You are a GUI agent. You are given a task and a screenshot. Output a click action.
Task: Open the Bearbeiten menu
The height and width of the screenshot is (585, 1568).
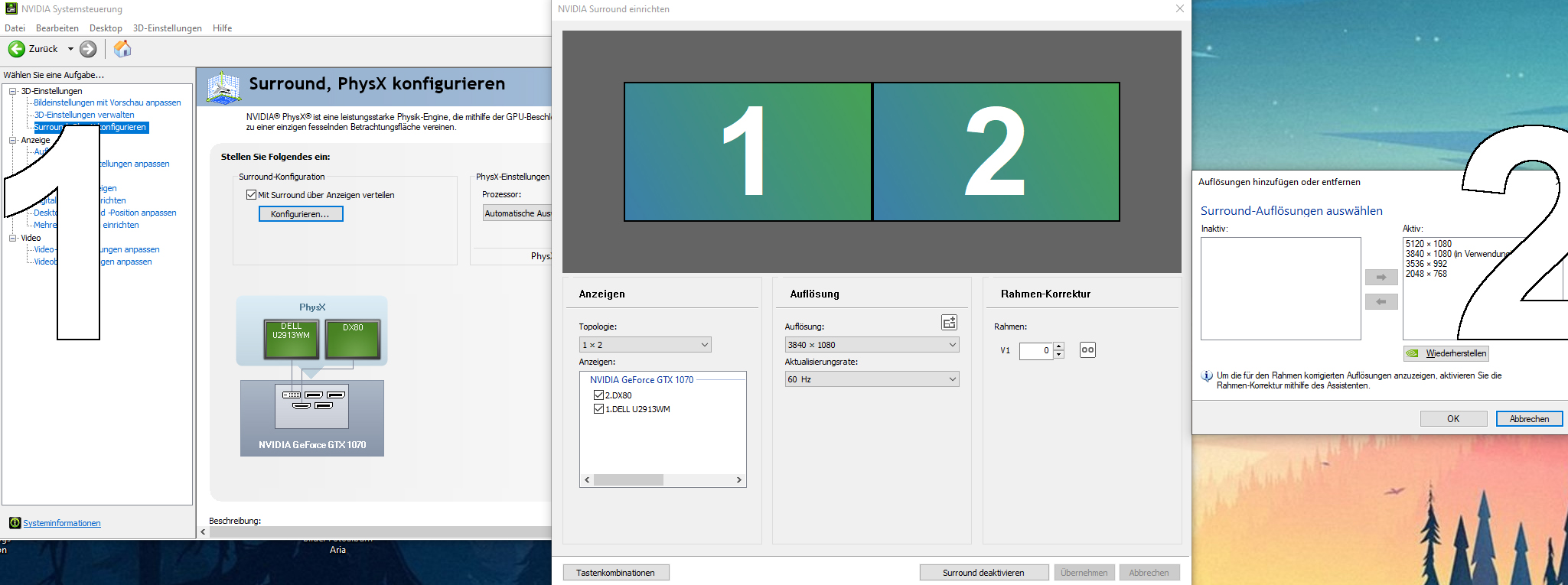[57, 28]
